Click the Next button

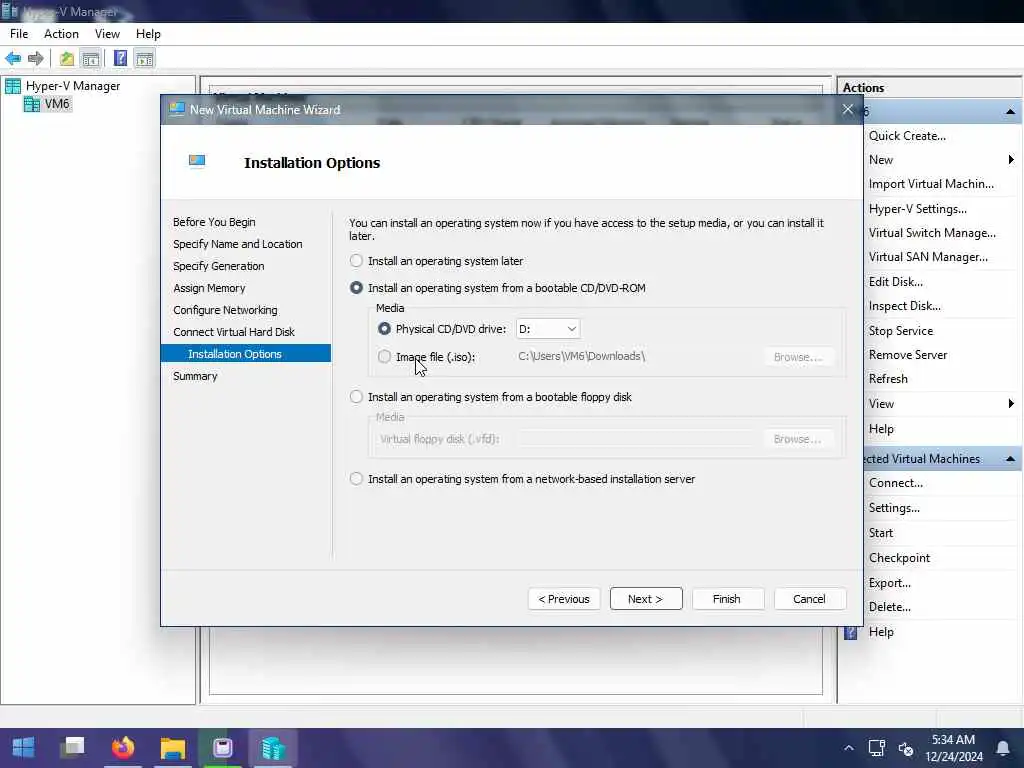click(x=646, y=599)
